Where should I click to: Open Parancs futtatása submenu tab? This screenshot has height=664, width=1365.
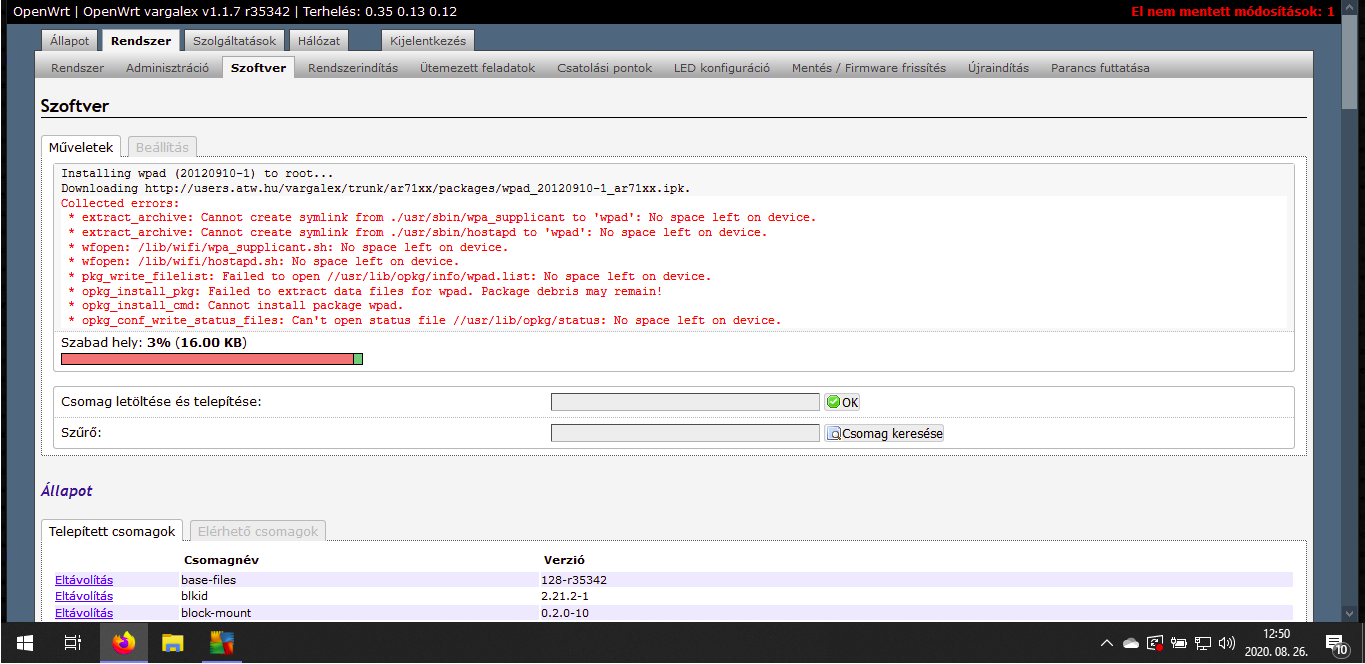[x=1100, y=68]
